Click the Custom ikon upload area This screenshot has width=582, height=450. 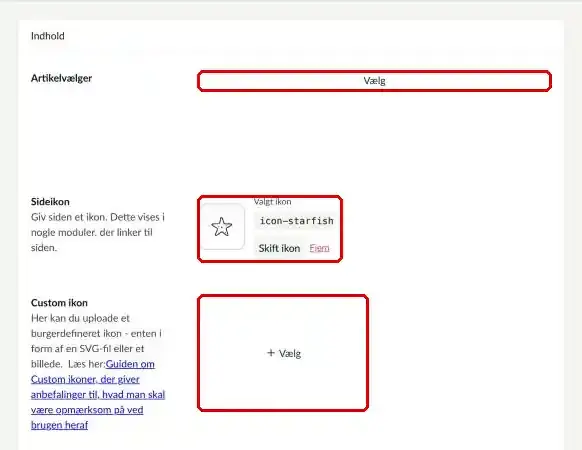click(283, 353)
